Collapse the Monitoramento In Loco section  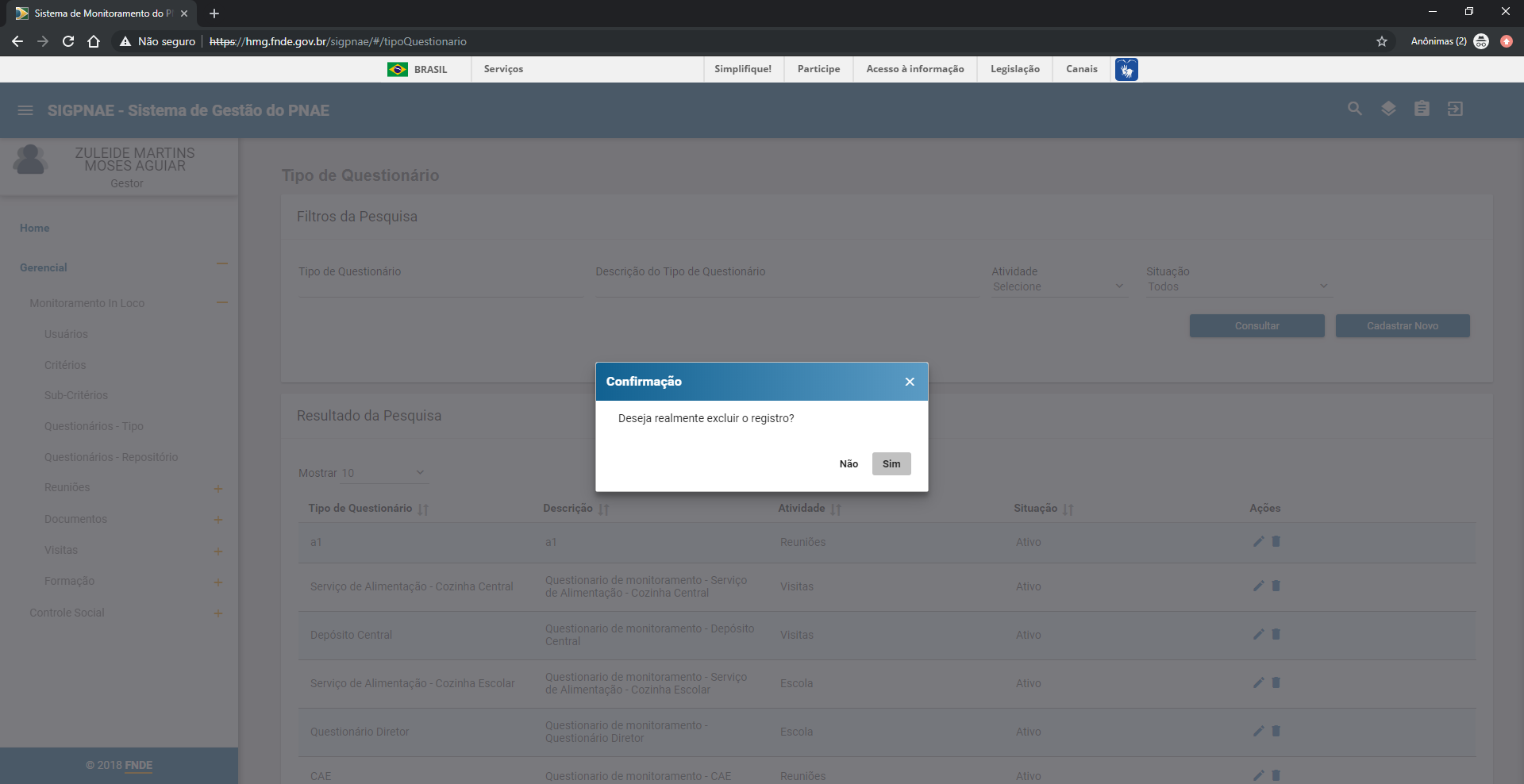(222, 302)
